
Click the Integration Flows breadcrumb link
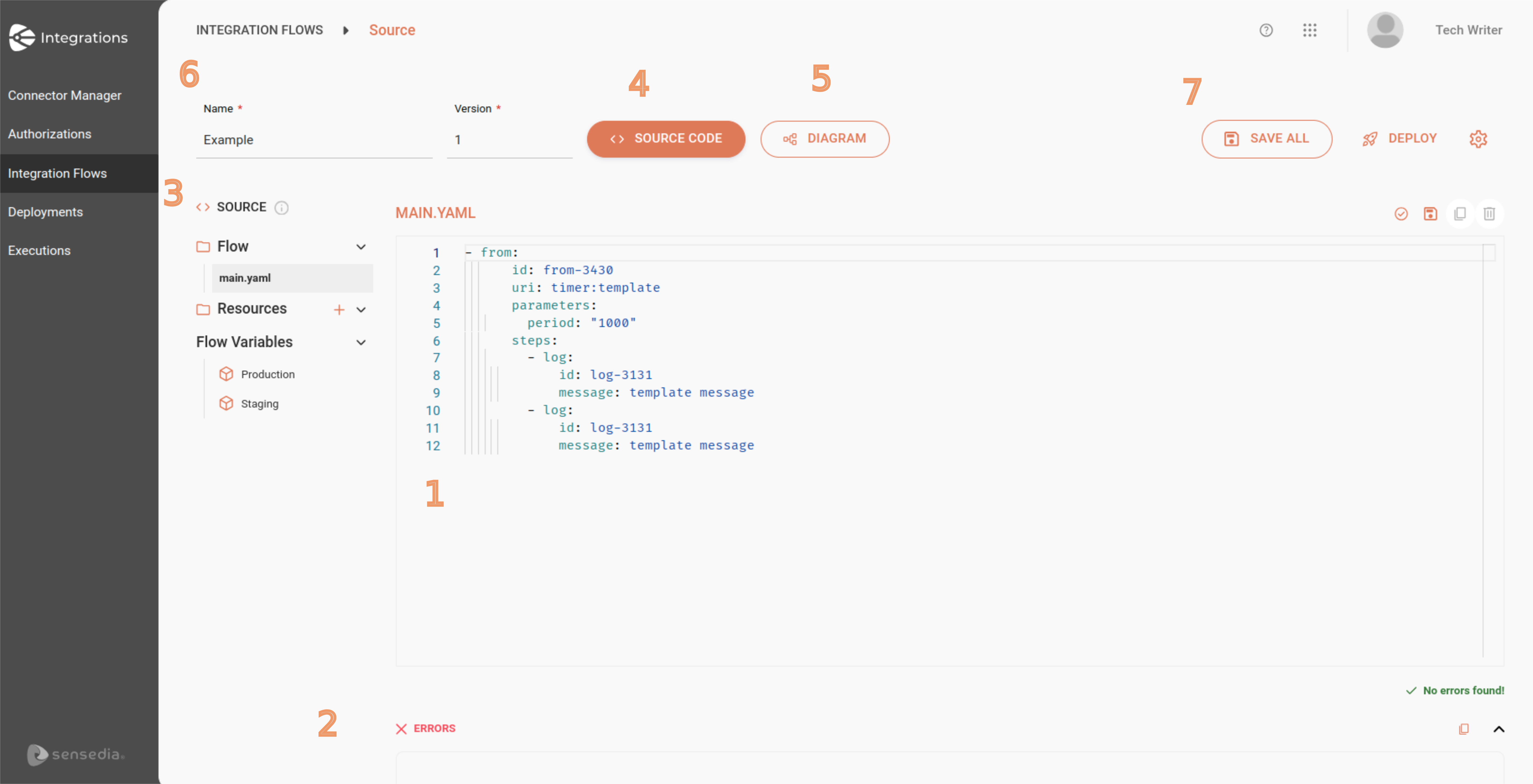[259, 30]
